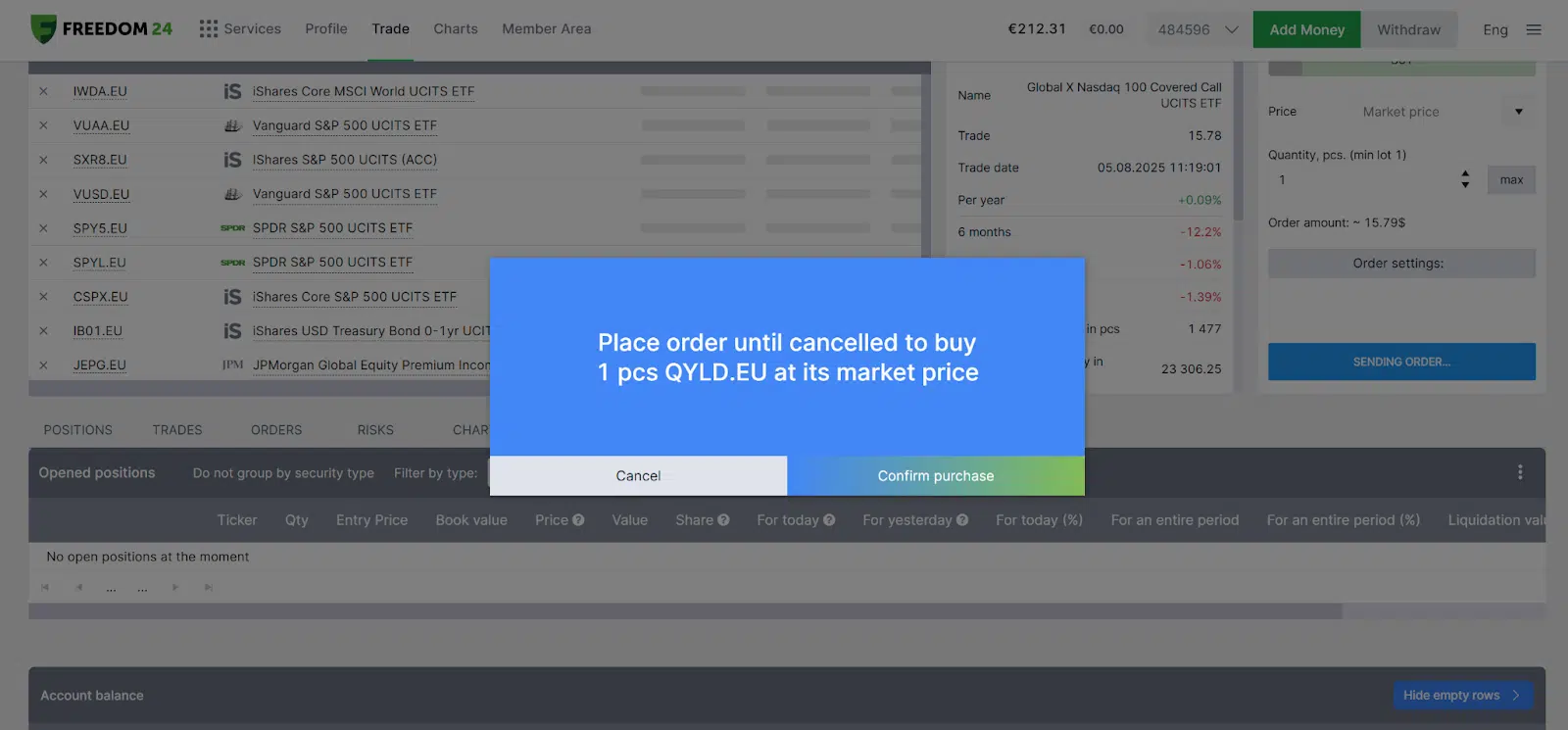Click the For today help icon
This screenshot has height=730, width=1568.
click(x=829, y=520)
